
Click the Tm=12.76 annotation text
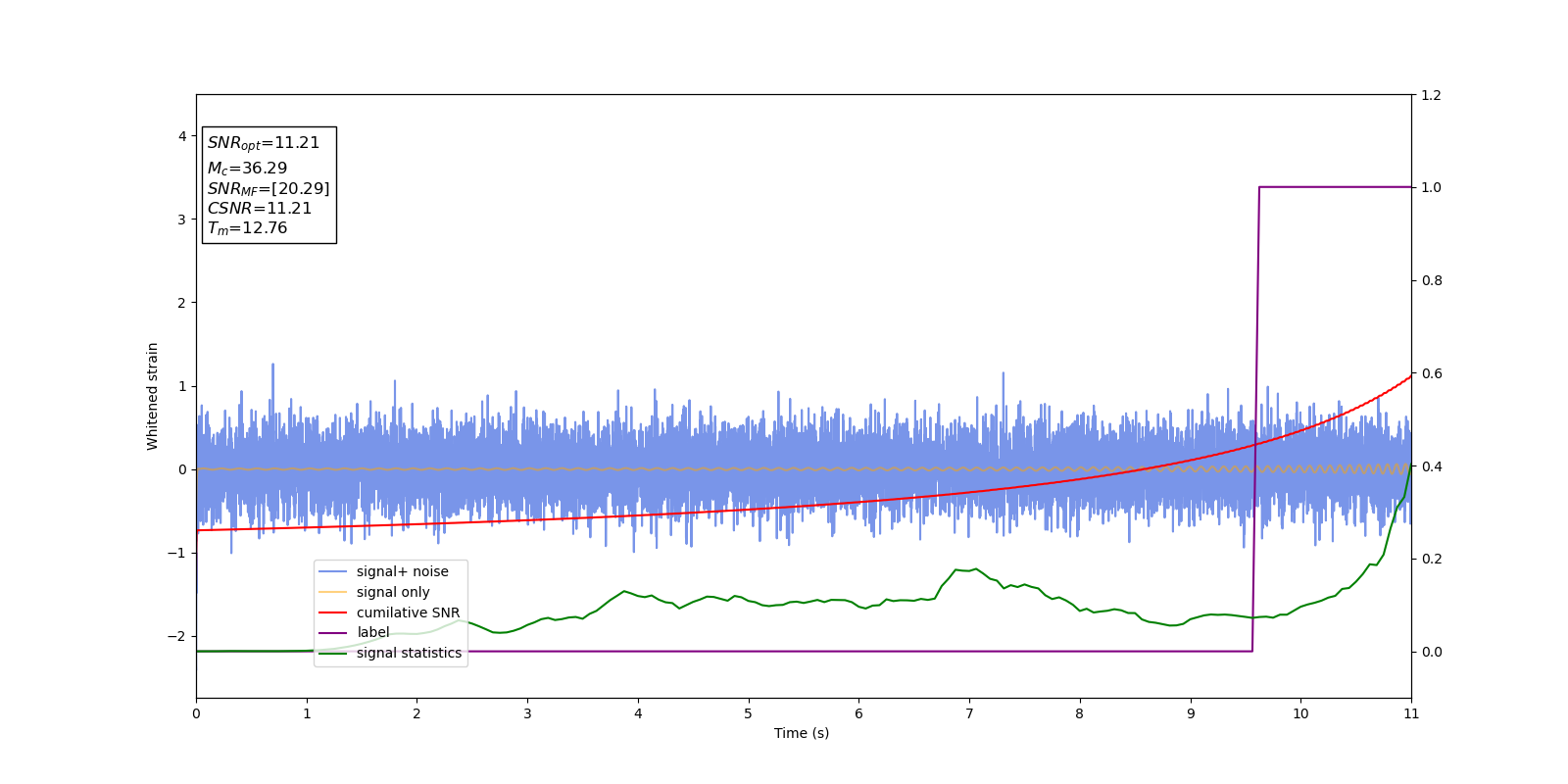tap(247, 228)
